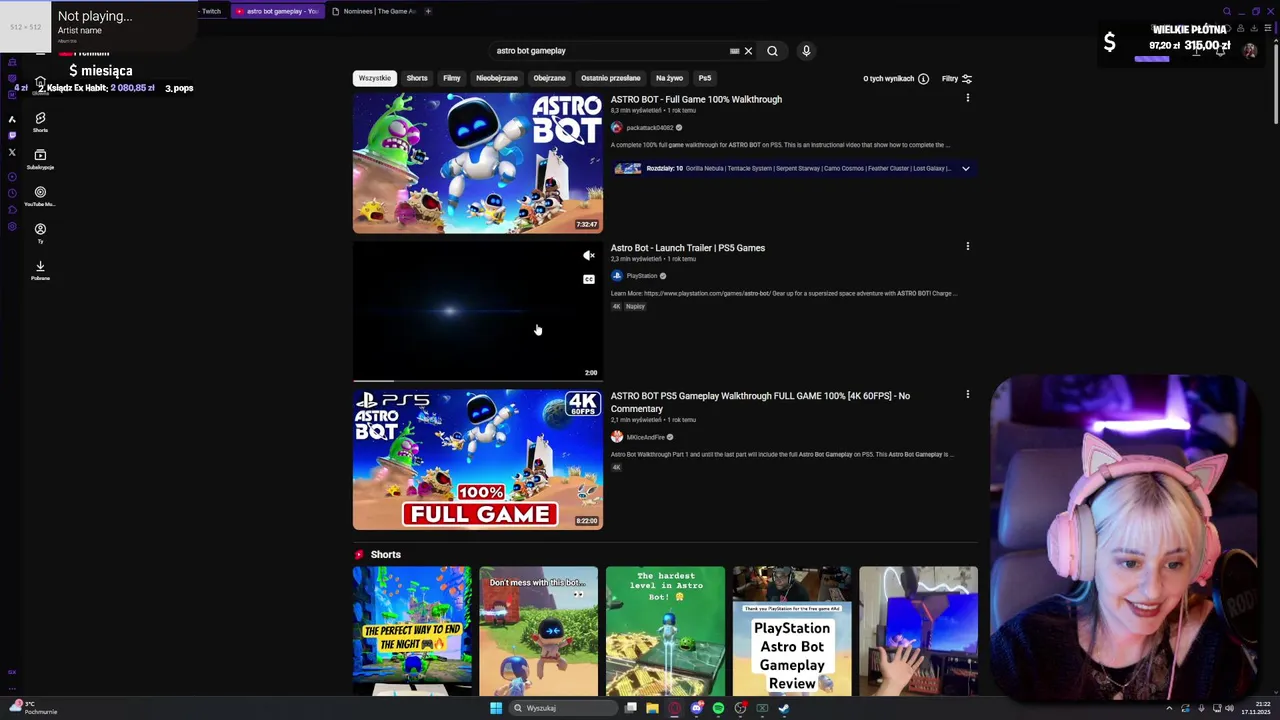The image size is (1280, 720).
Task: Open browser sidebar history clock icon
Action: tap(12, 193)
